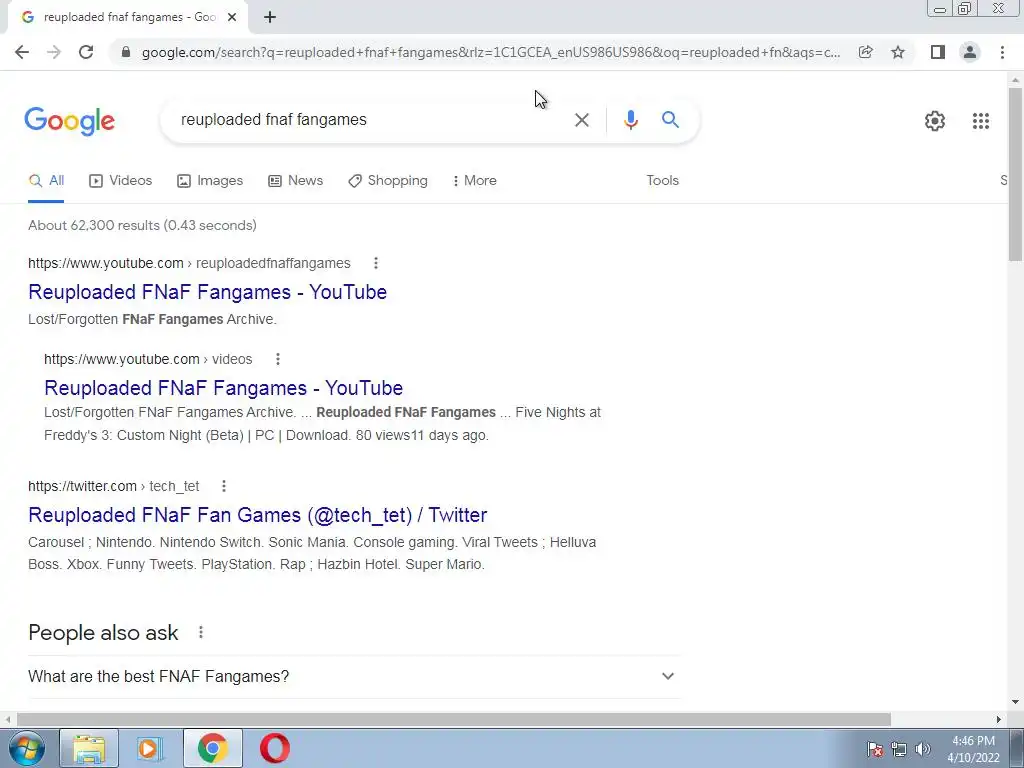
Task: Expand What are the best FNAF Fangames question
Action: pyautogui.click(x=355, y=677)
